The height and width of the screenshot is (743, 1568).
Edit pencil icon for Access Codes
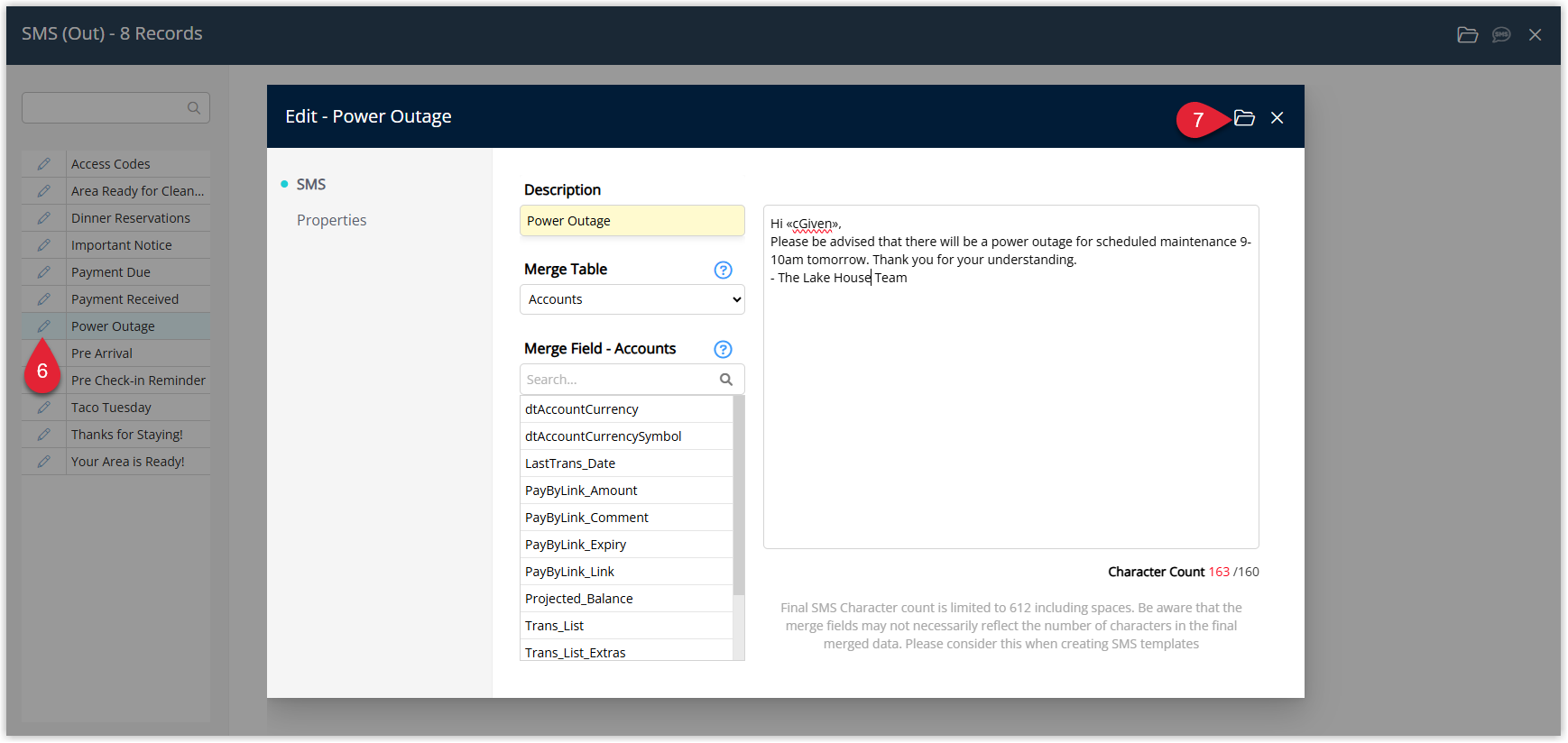click(x=43, y=164)
